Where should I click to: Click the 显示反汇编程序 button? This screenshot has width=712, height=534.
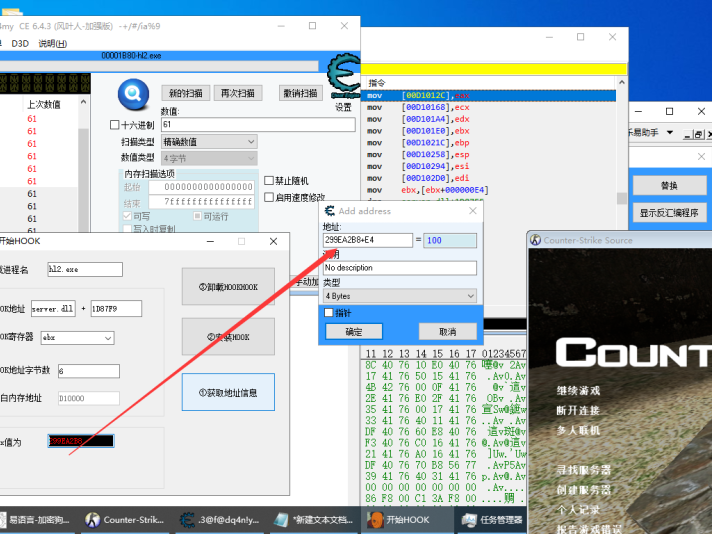pos(669,213)
